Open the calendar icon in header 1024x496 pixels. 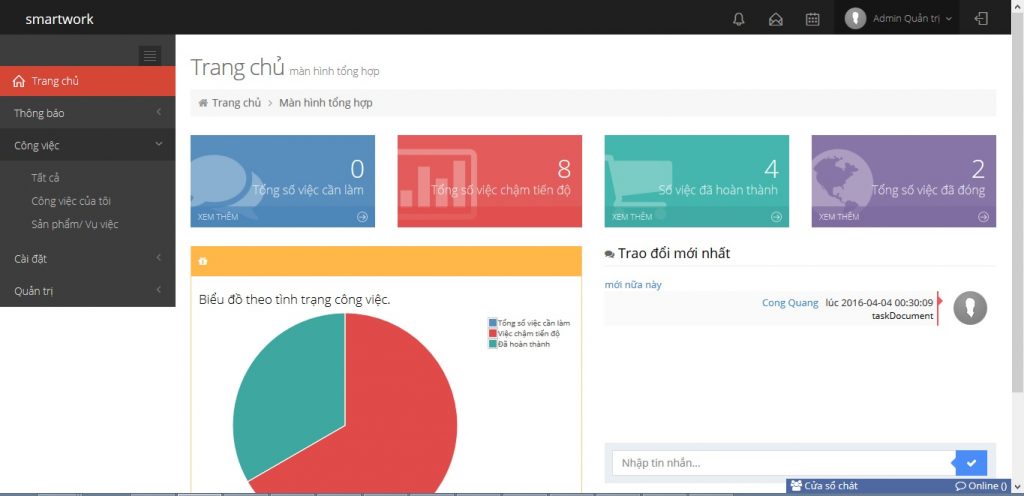pos(812,19)
